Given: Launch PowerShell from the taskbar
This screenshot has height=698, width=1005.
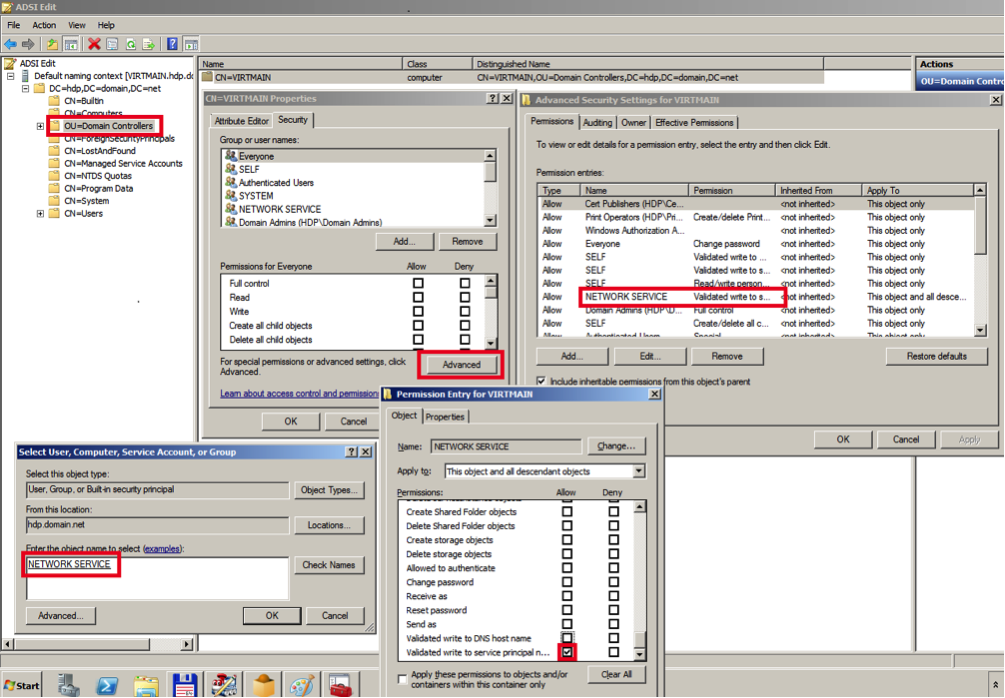Looking at the screenshot, I should click(x=107, y=686).
